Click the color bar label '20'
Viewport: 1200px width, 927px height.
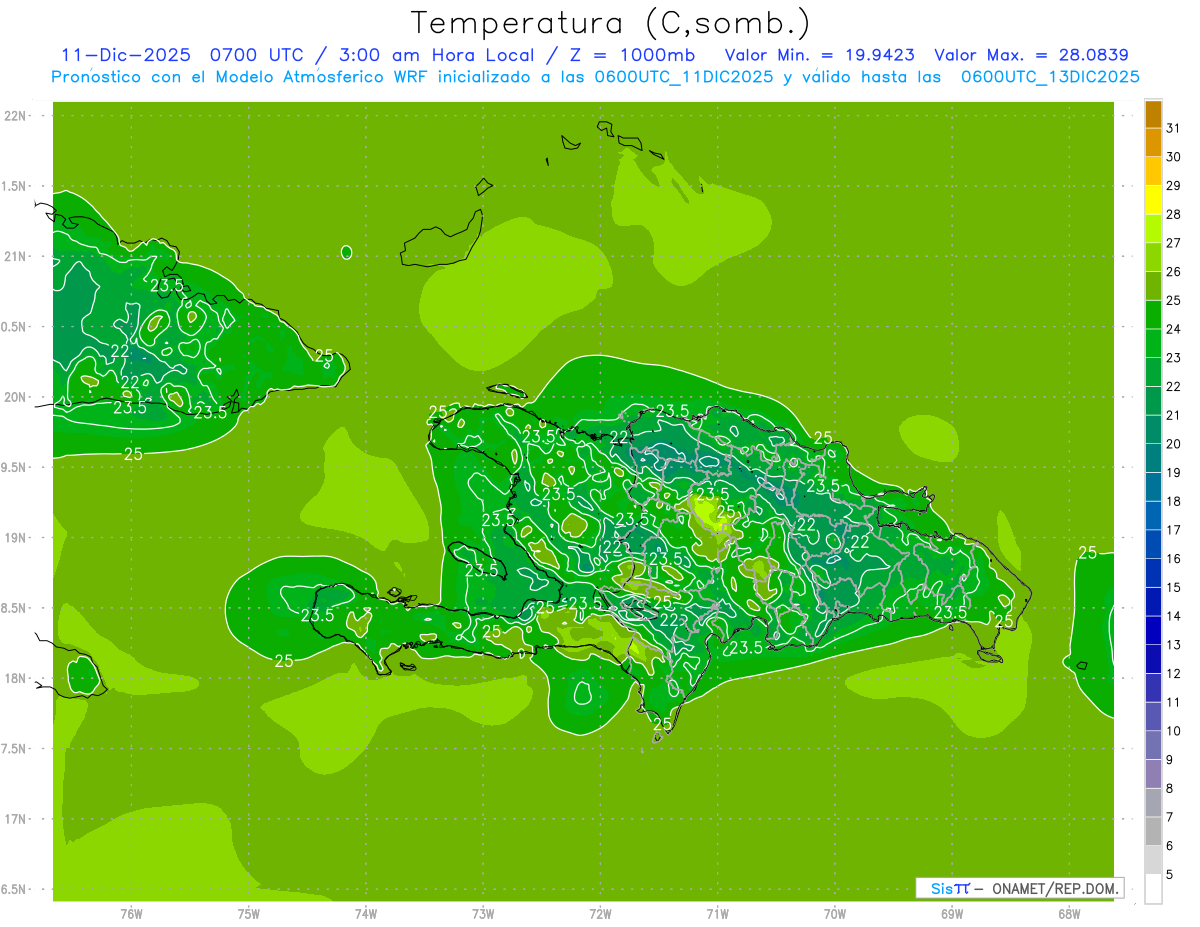coord(1174,443)
